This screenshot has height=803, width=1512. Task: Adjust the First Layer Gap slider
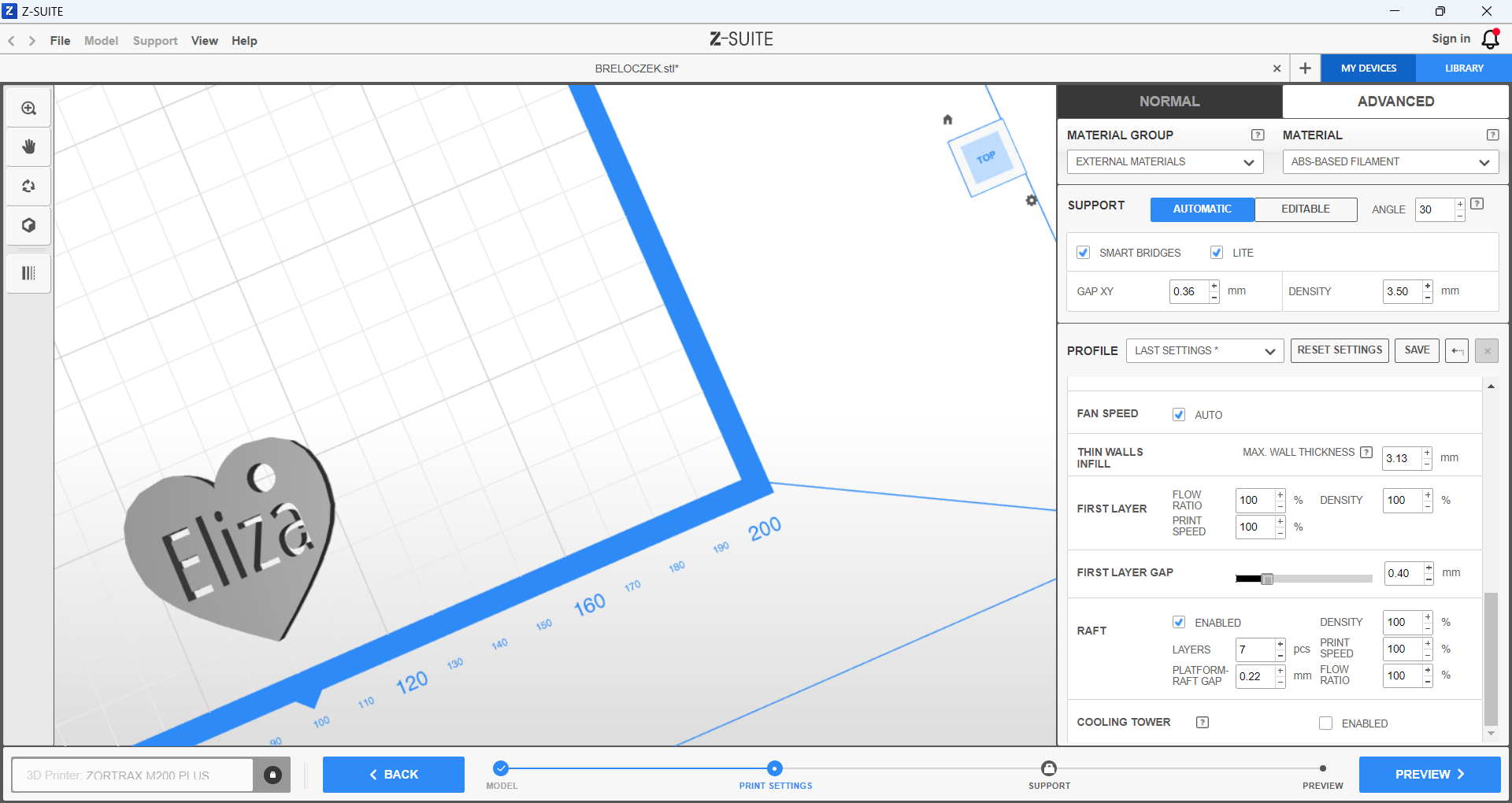click(1267, 579)
